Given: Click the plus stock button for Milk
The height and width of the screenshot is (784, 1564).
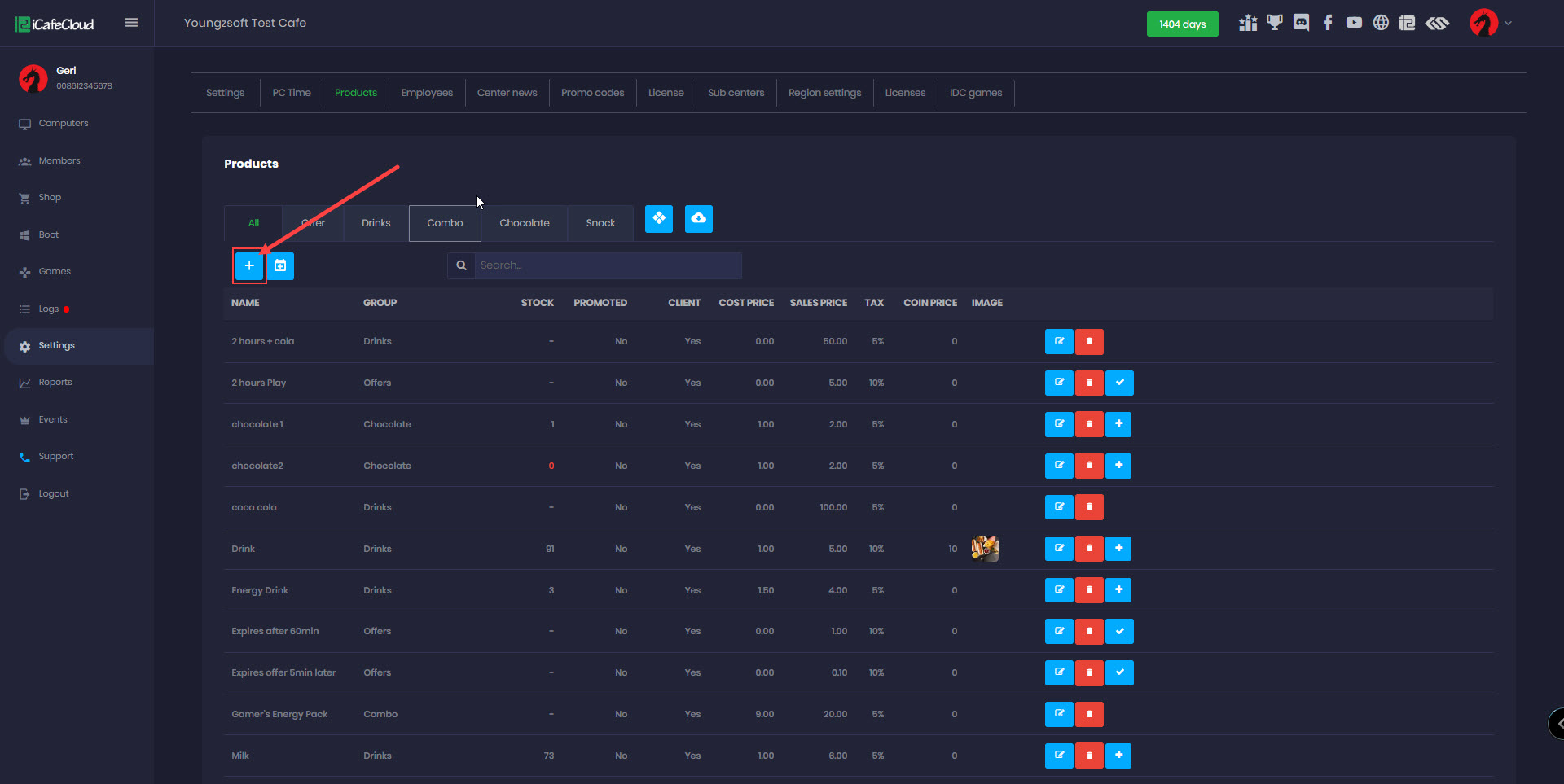Looking at the screenshot, I should click(x=1118, y=756).
